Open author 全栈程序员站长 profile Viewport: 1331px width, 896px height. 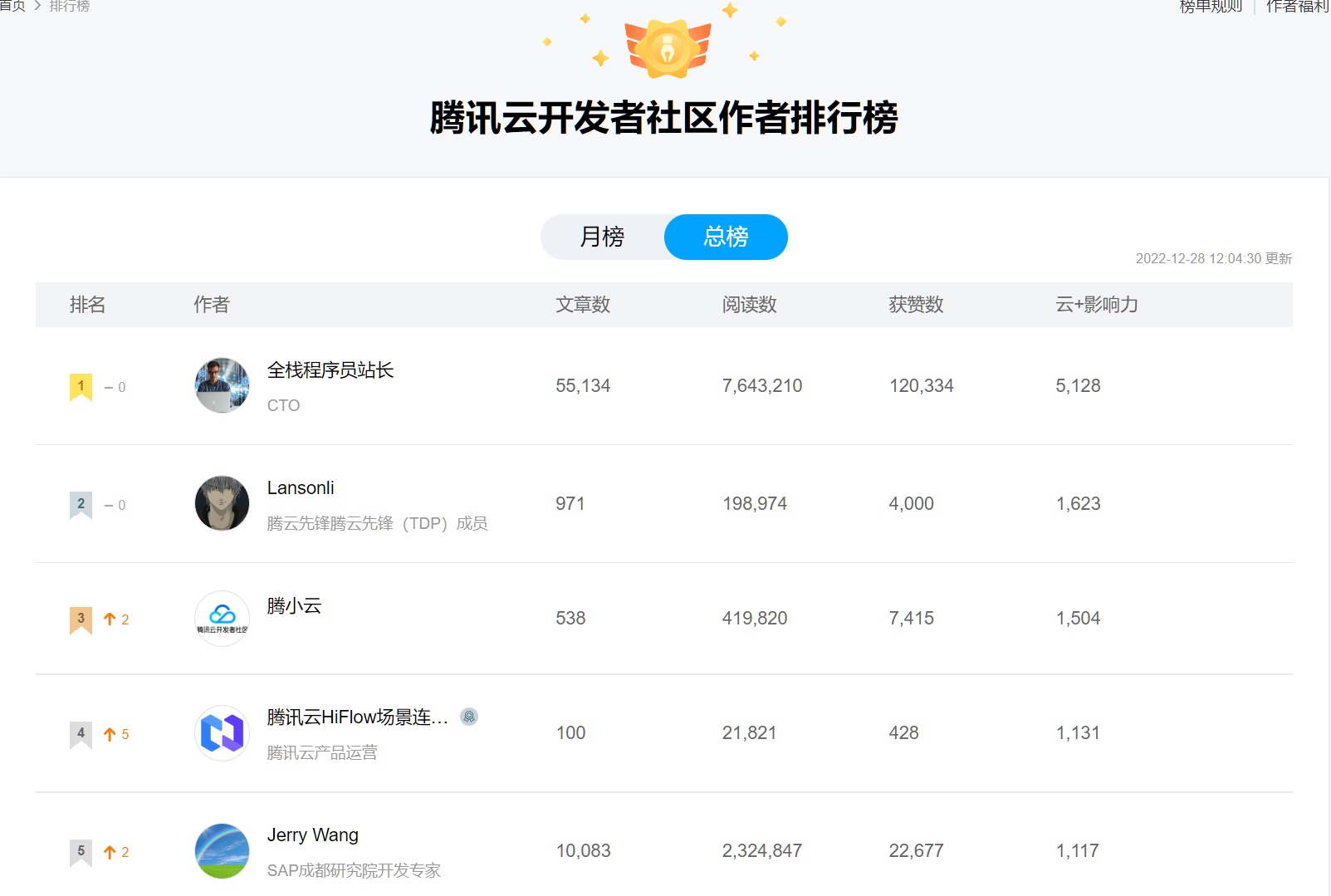(x=330, y=370)
